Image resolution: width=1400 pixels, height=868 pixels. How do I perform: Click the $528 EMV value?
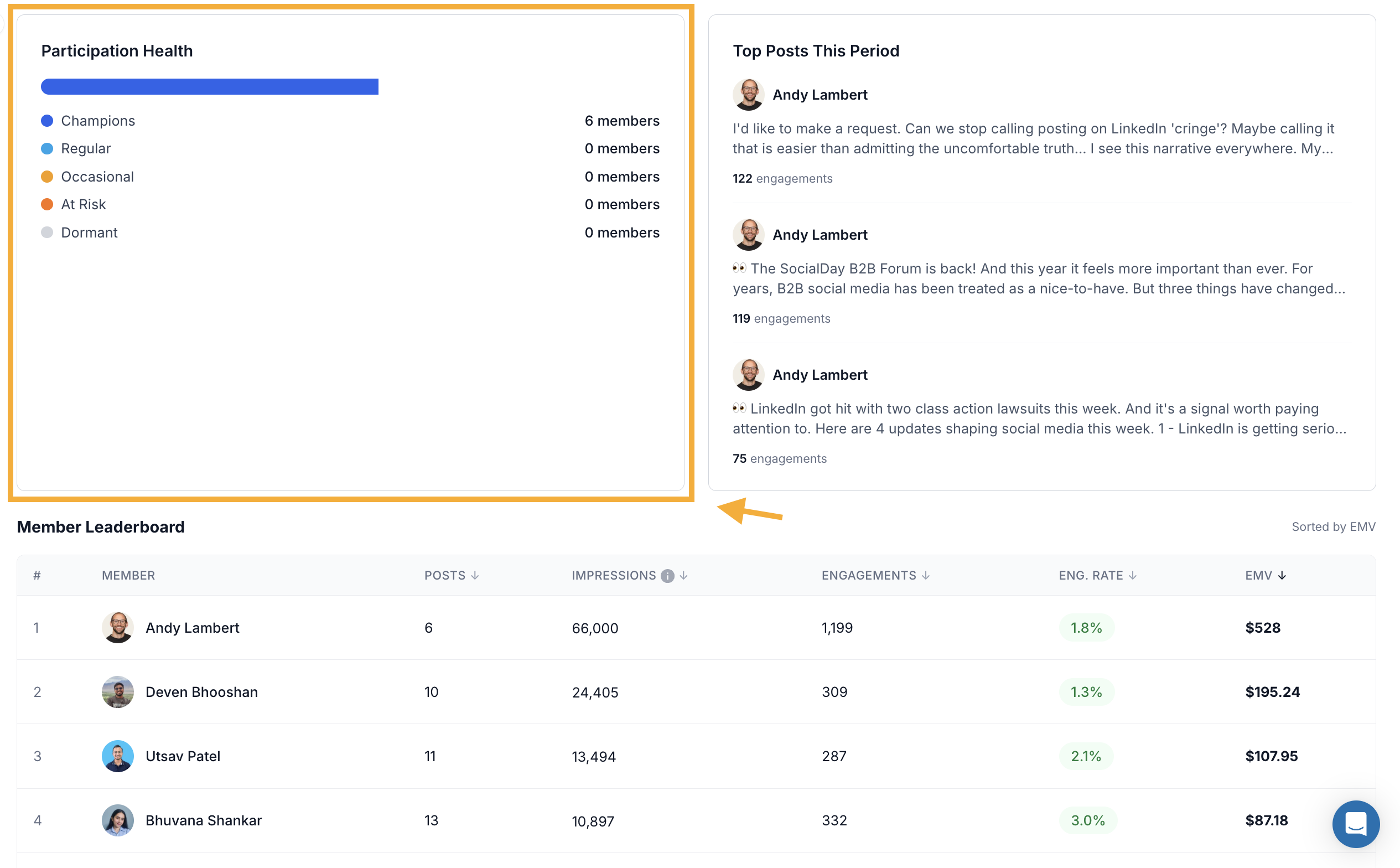point(1262,627)
